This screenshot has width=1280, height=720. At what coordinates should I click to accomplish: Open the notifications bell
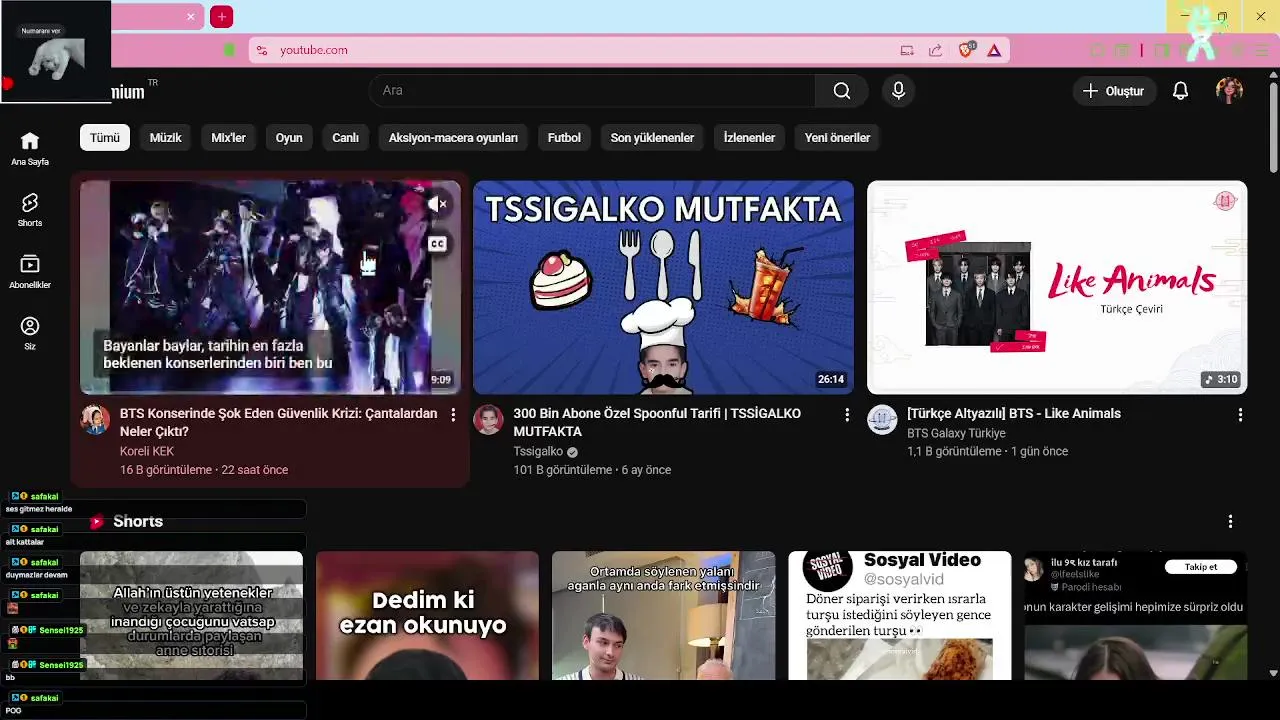coord(1180,91)
